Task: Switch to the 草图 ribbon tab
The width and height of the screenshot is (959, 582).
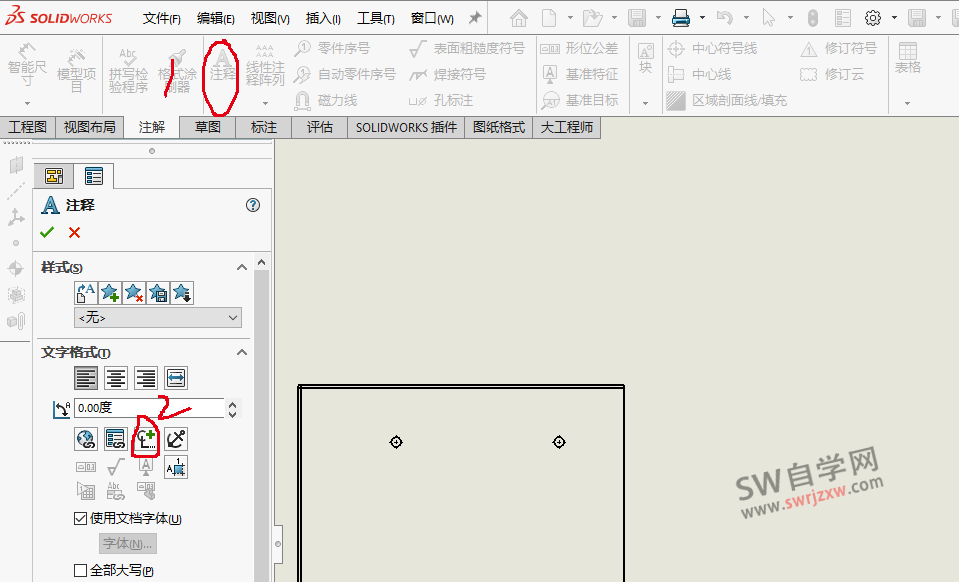Action: click(x=206, y=127)
